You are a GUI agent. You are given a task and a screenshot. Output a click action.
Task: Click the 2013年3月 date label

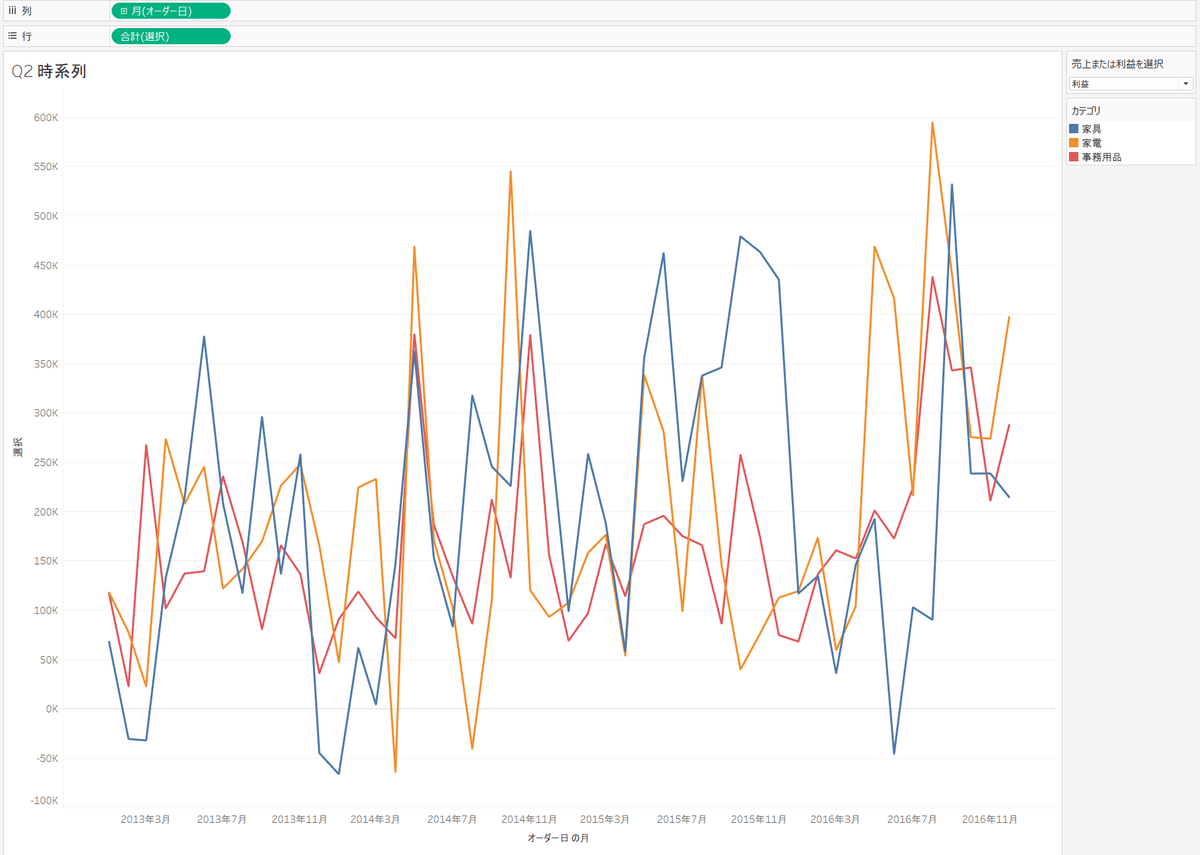(145, 819)
